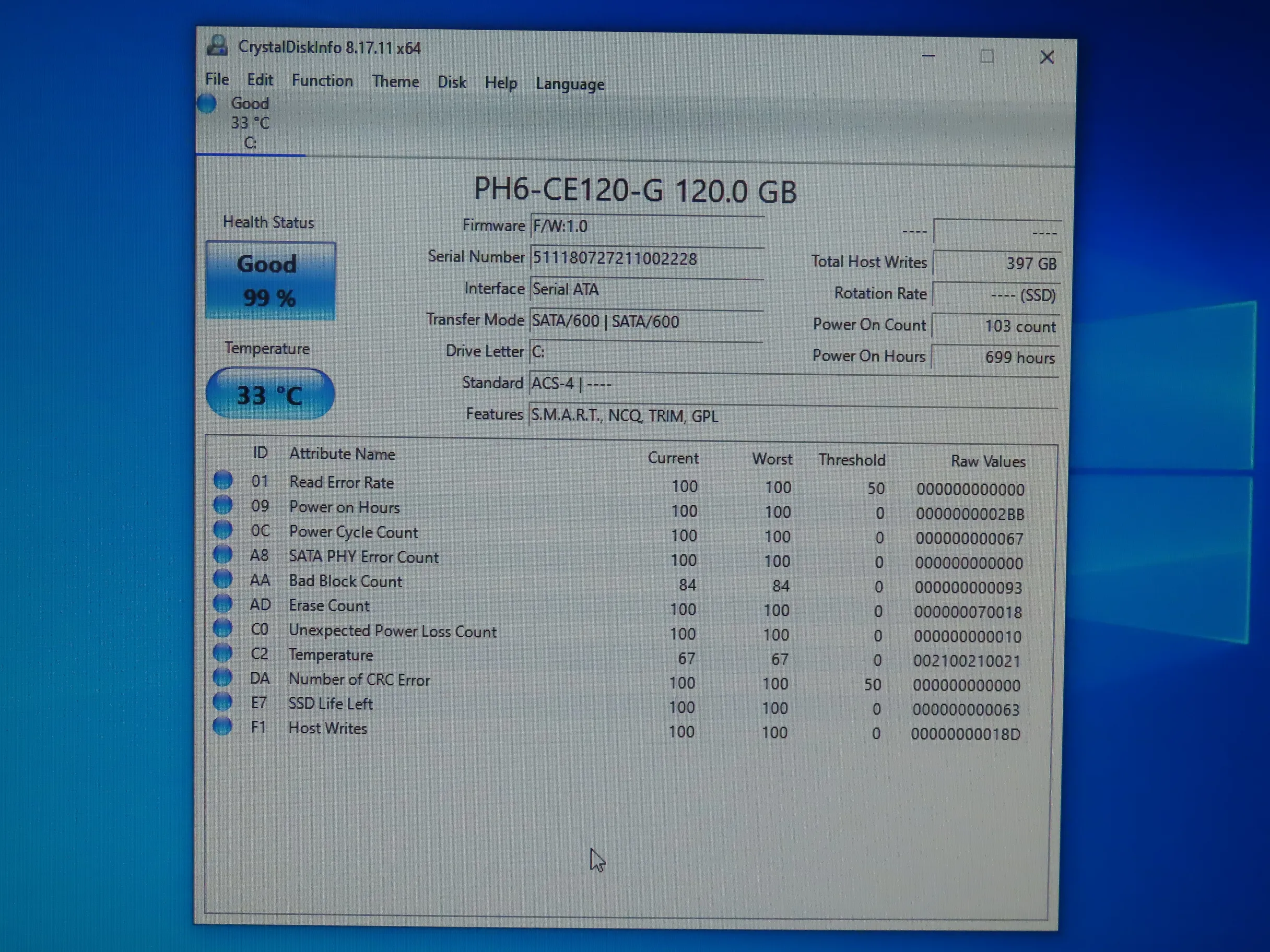
Task: Click the status dot for Number of CRC Error
Action: pyautogui.click(x=223, y=677)
